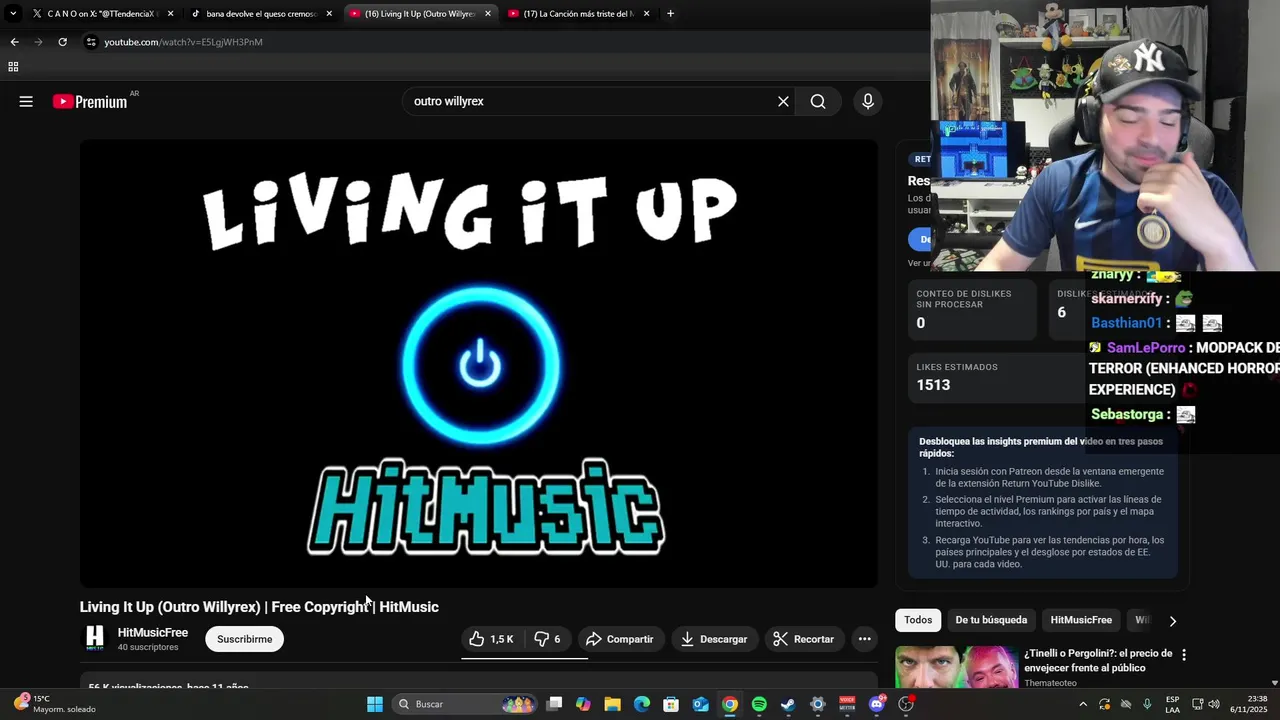Open options for the Tinelli o Pergolini video
This screenshot has height=720, width=1280.
click(1184, 655)
